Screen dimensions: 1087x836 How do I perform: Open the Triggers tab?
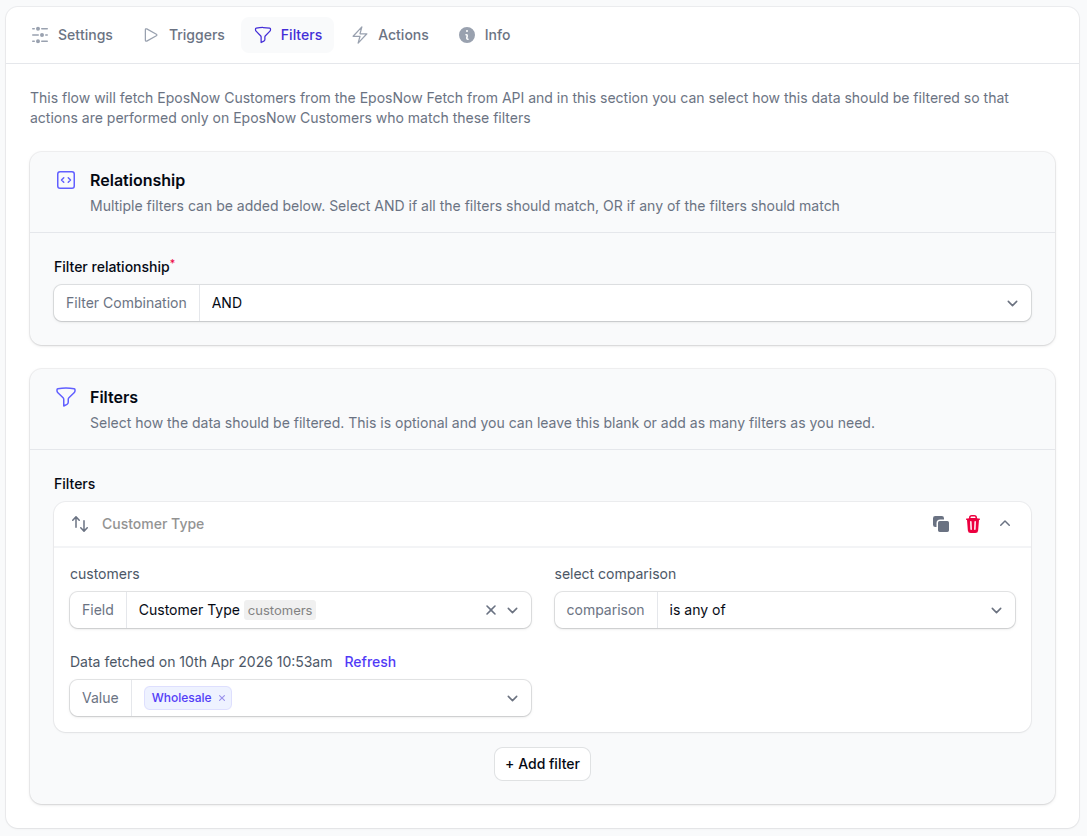coord(184,35)
